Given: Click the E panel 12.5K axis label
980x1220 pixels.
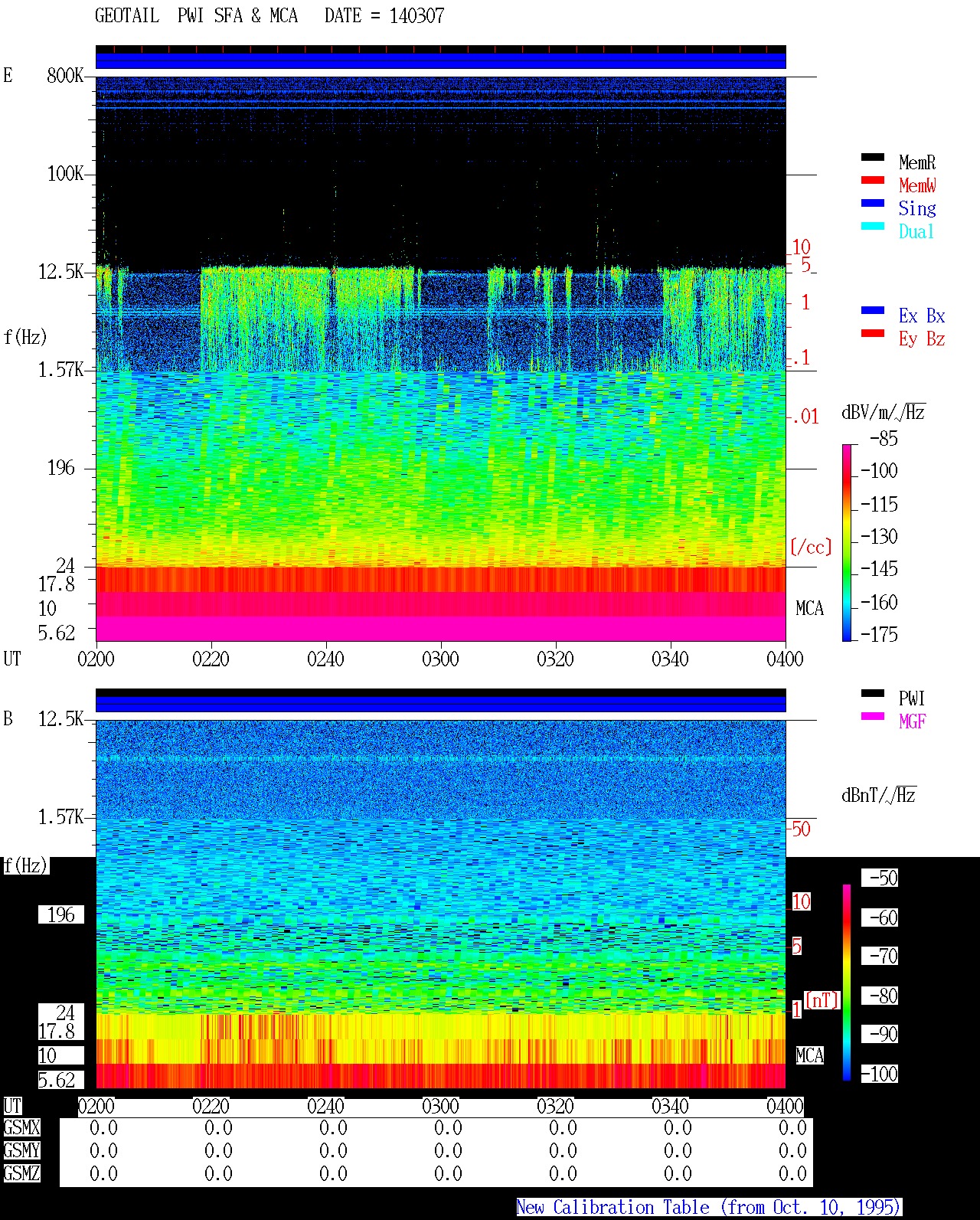Looking at the screenshot, I should (60, 271).
